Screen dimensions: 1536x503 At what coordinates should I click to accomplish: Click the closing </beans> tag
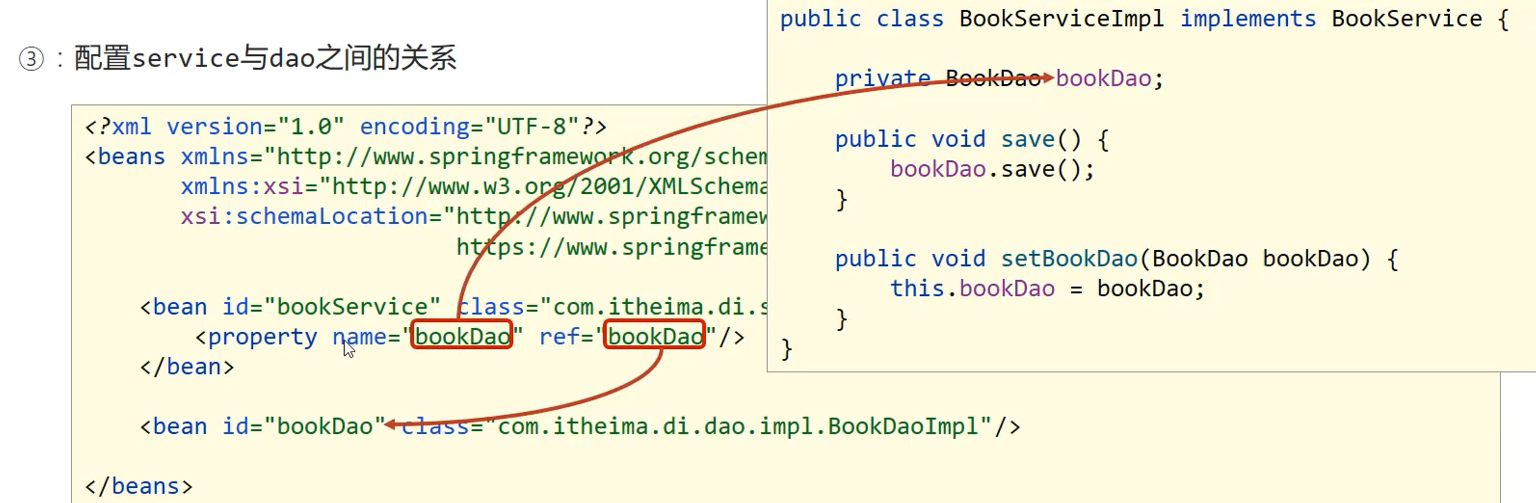[x=139, y=487]
